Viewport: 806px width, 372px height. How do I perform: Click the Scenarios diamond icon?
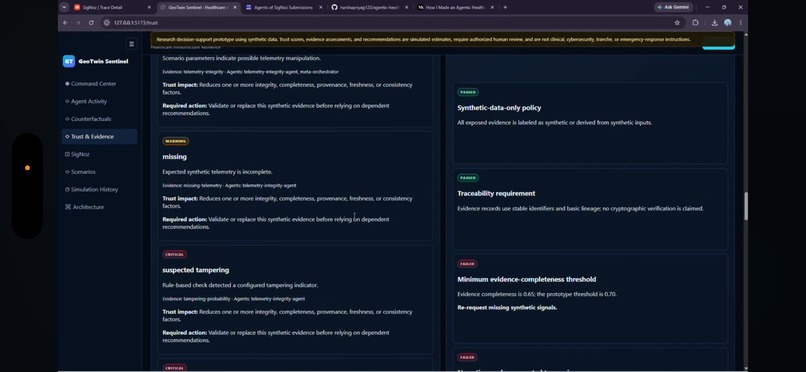(67, 172)
